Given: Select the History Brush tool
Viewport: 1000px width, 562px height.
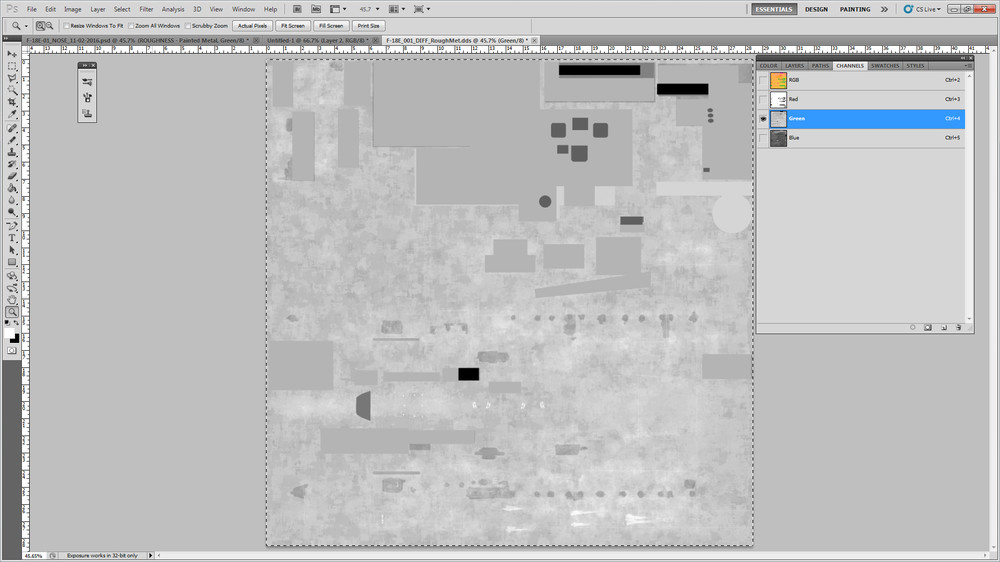Looking at the screenshot, I should 12,164.
